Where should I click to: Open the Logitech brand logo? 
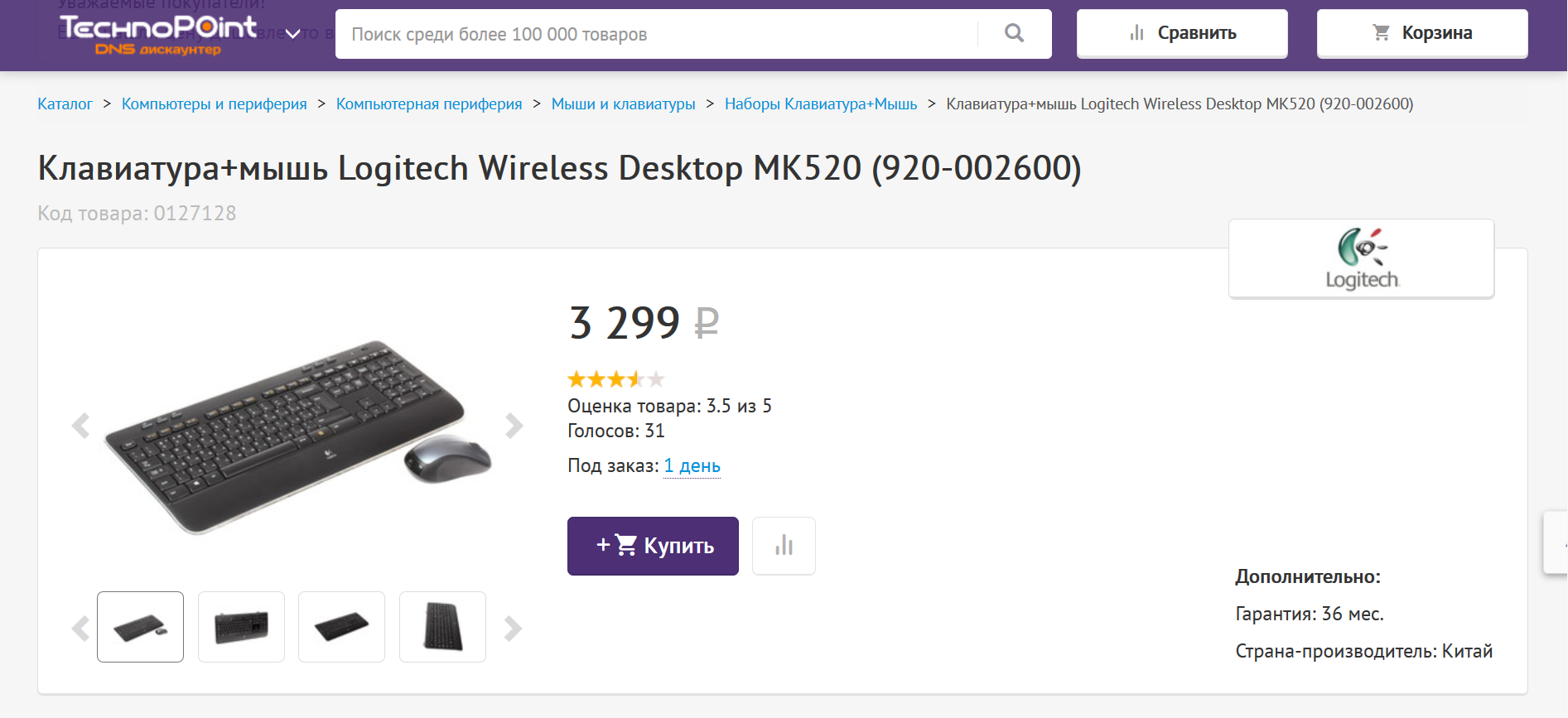[x=1361, y=258]
